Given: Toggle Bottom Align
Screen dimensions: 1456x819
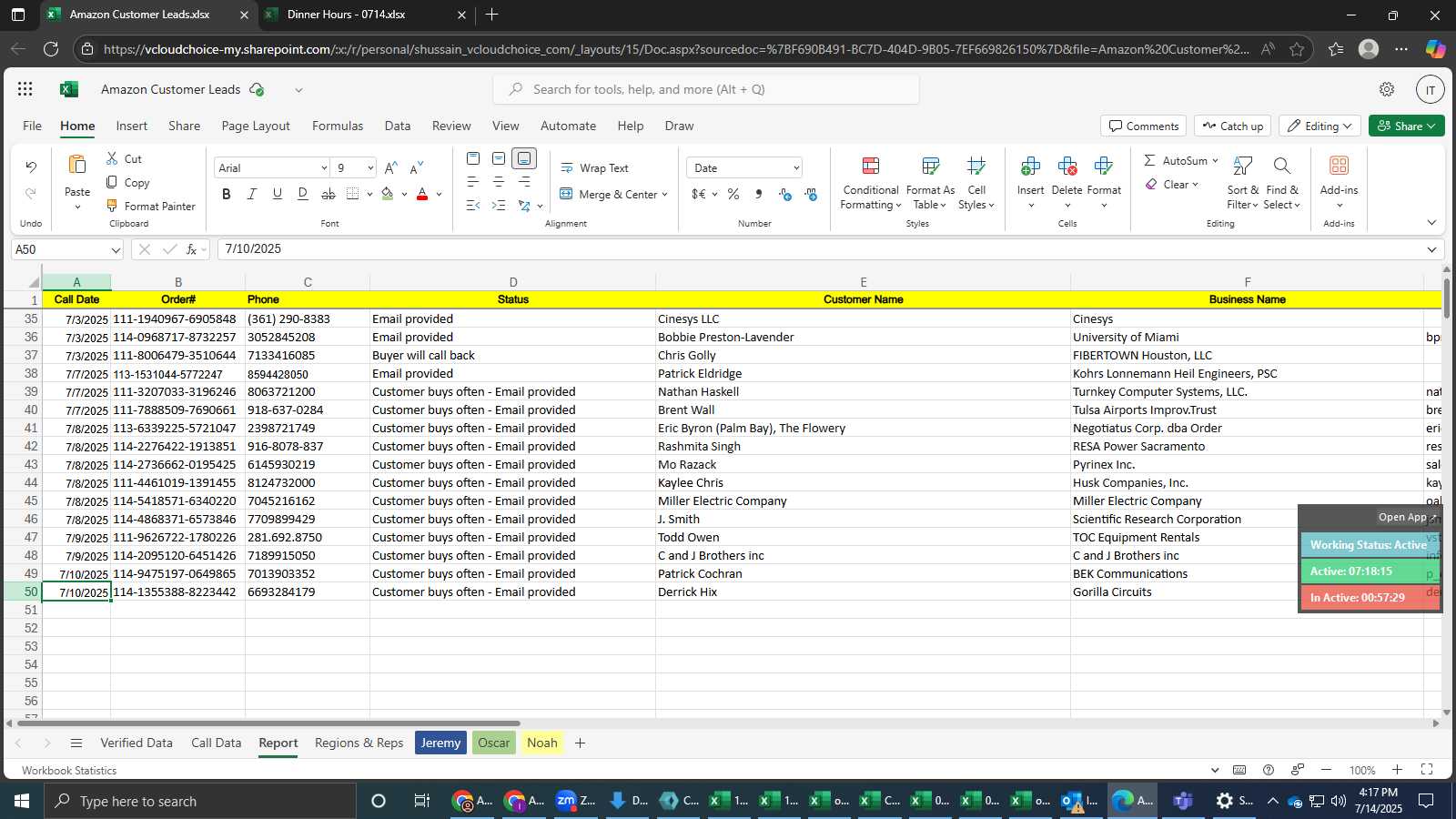Looking at the screenshot, I should click(524, 158).
